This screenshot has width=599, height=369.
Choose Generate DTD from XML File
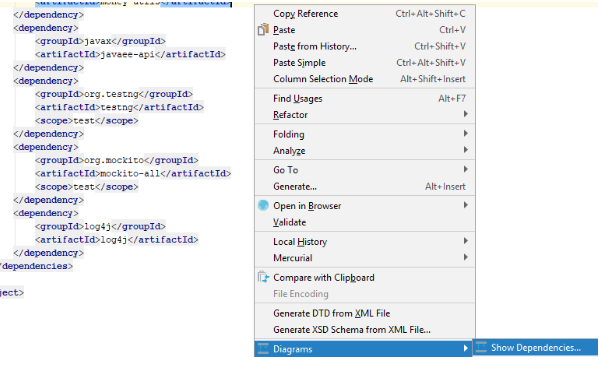click(x=365, y=314)
